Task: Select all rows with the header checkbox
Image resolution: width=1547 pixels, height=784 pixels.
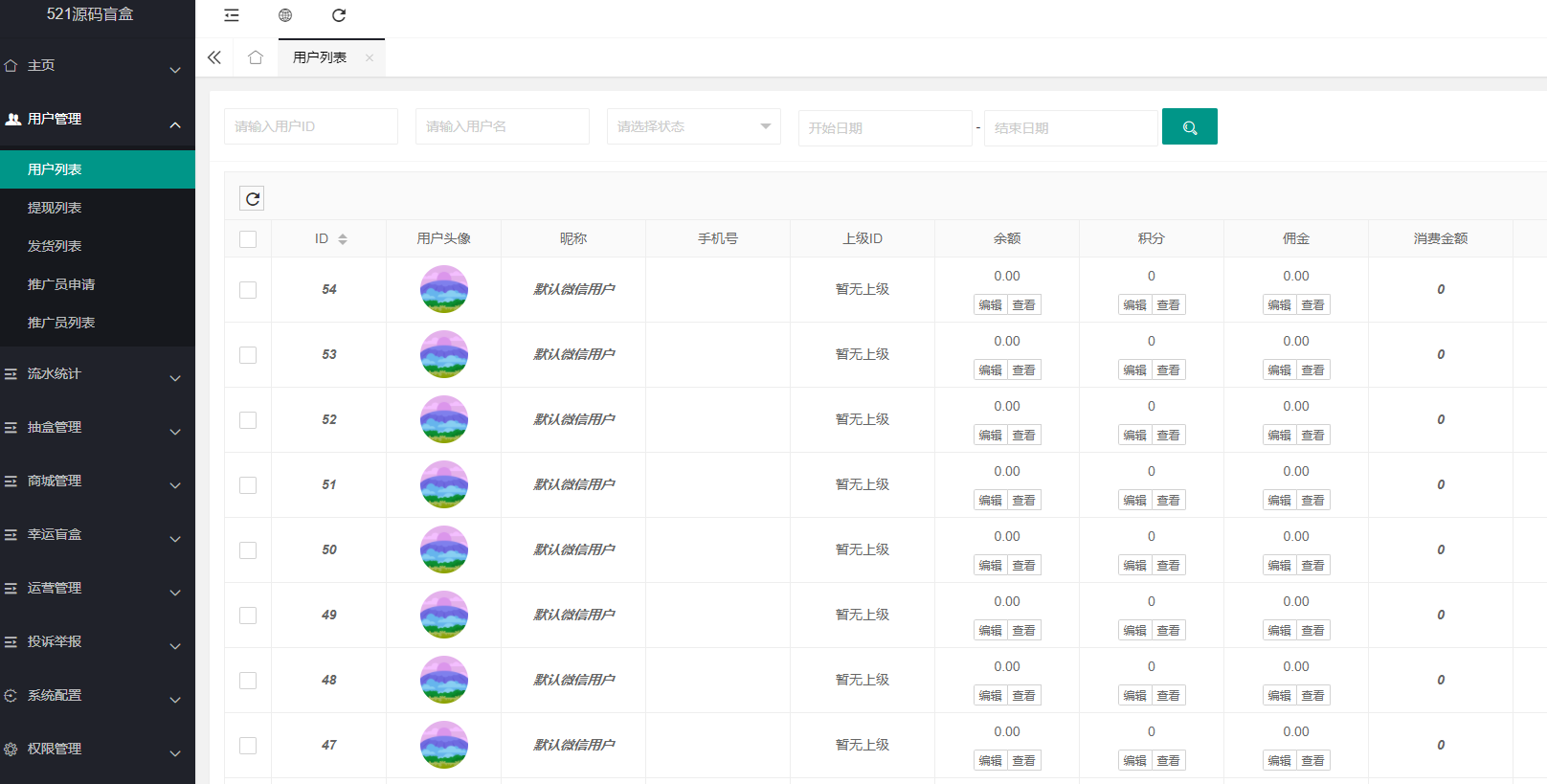Action: 248,239
